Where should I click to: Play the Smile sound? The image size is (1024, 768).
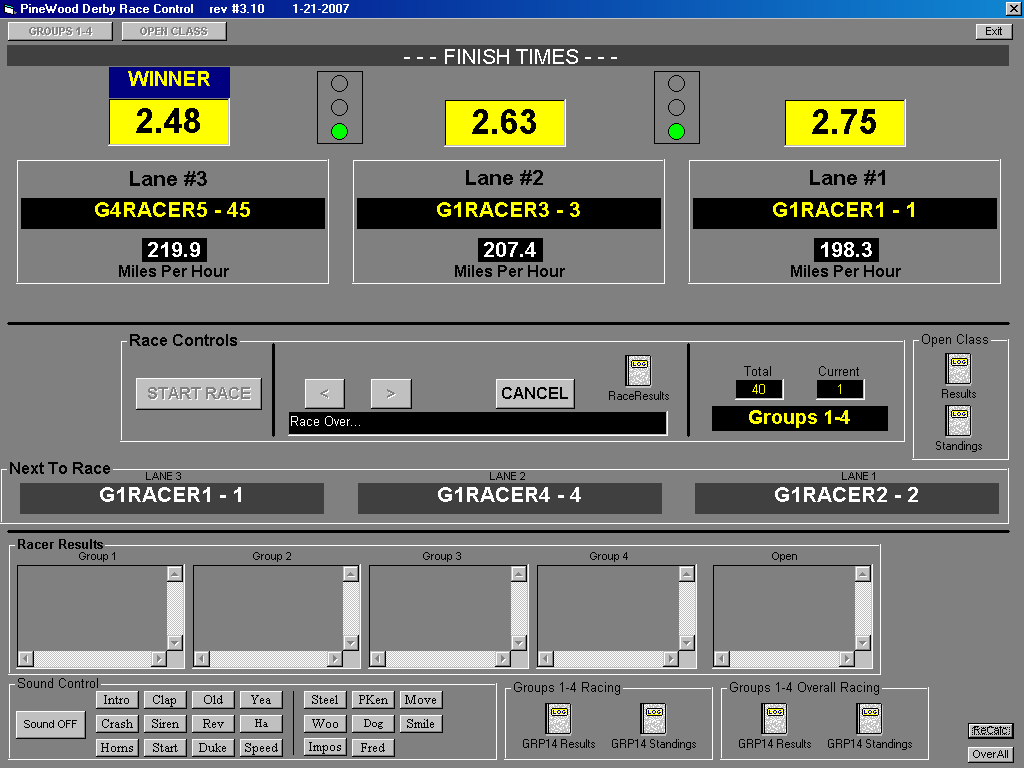(x=421, y=724)
